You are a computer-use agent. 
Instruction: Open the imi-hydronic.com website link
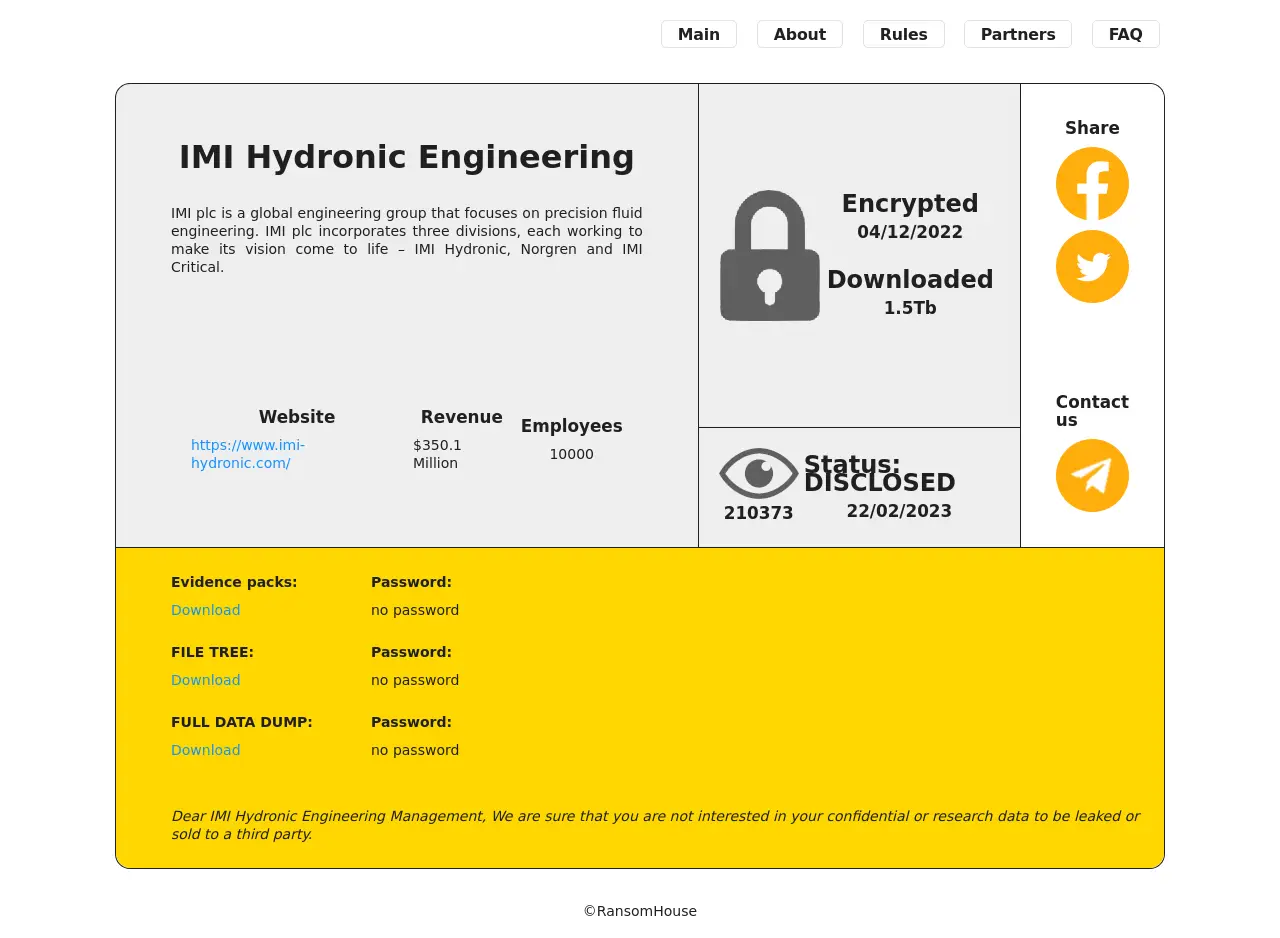[248, 454]
